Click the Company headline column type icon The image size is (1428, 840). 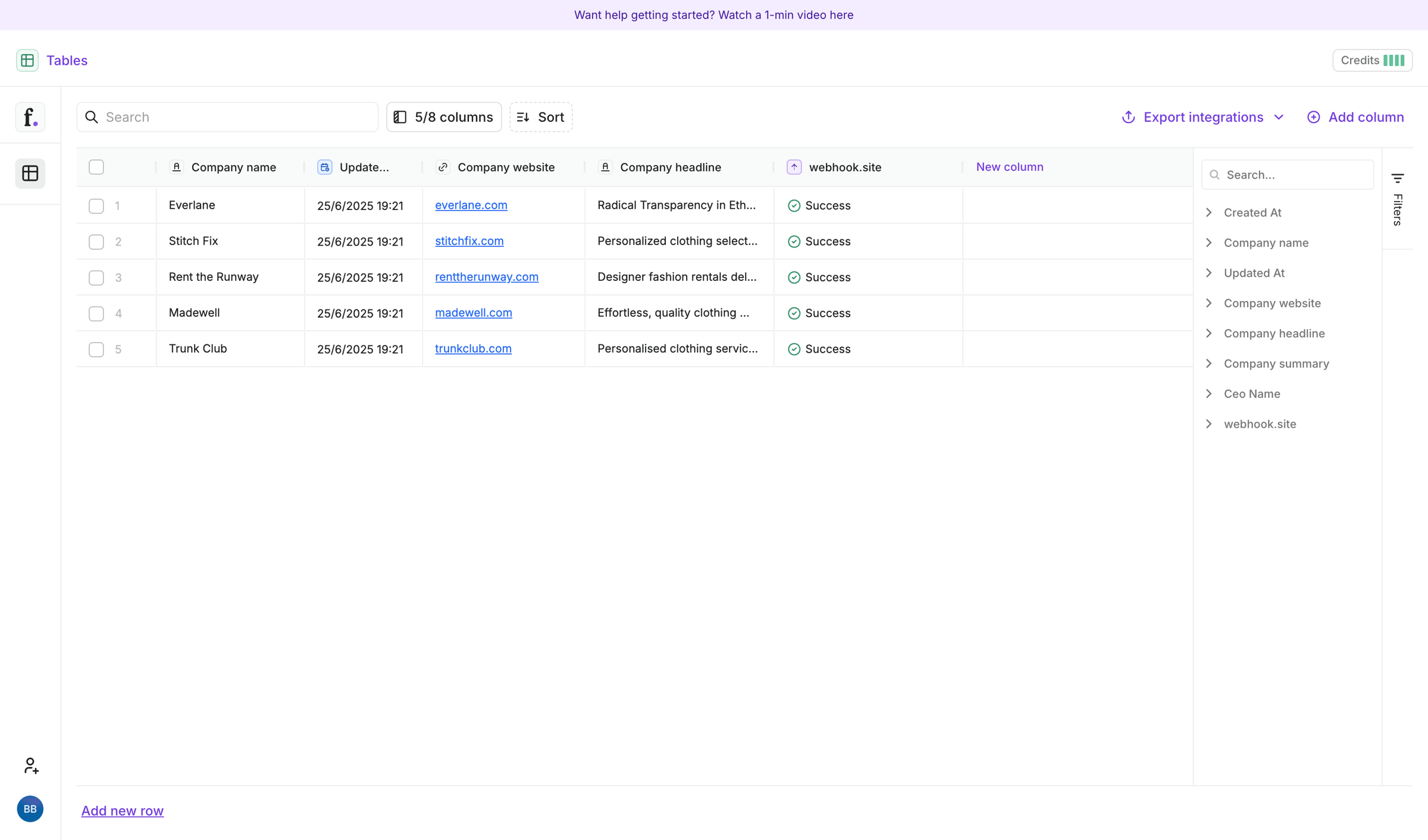coord(605,167)
